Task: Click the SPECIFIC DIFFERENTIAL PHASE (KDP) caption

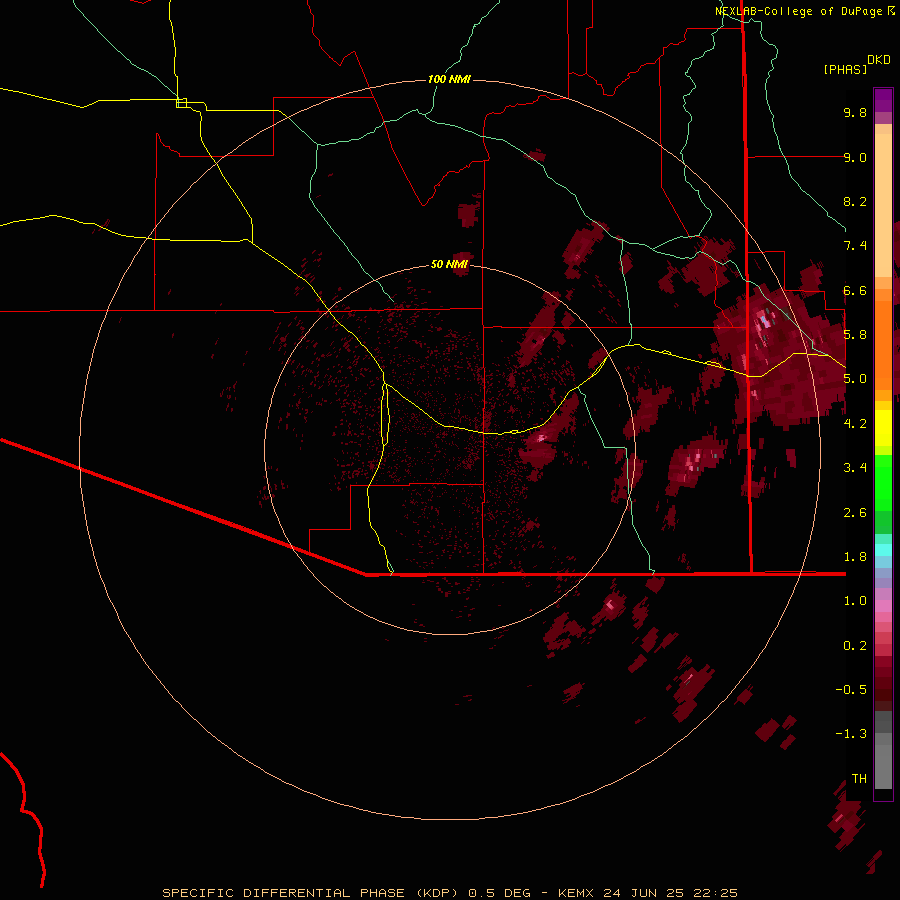Action: coord(310,893)
